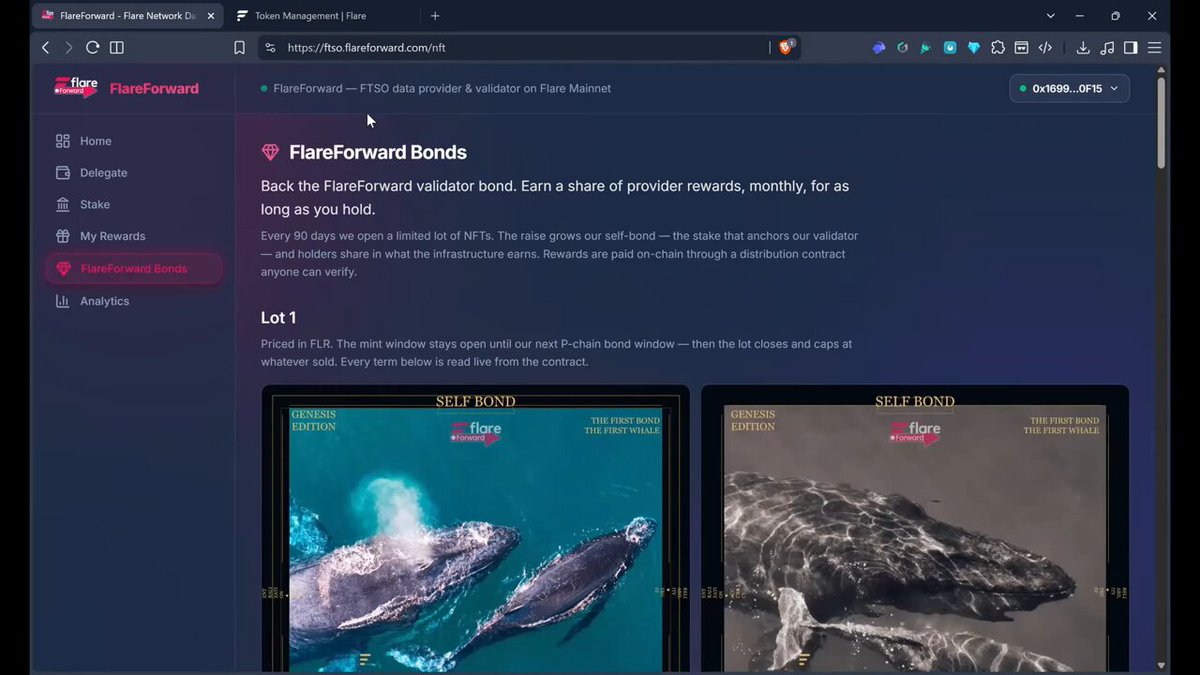Click the FlareForward logo in sidebar header
Viewport: 1200px width, 675px height.
coord(126,88)
